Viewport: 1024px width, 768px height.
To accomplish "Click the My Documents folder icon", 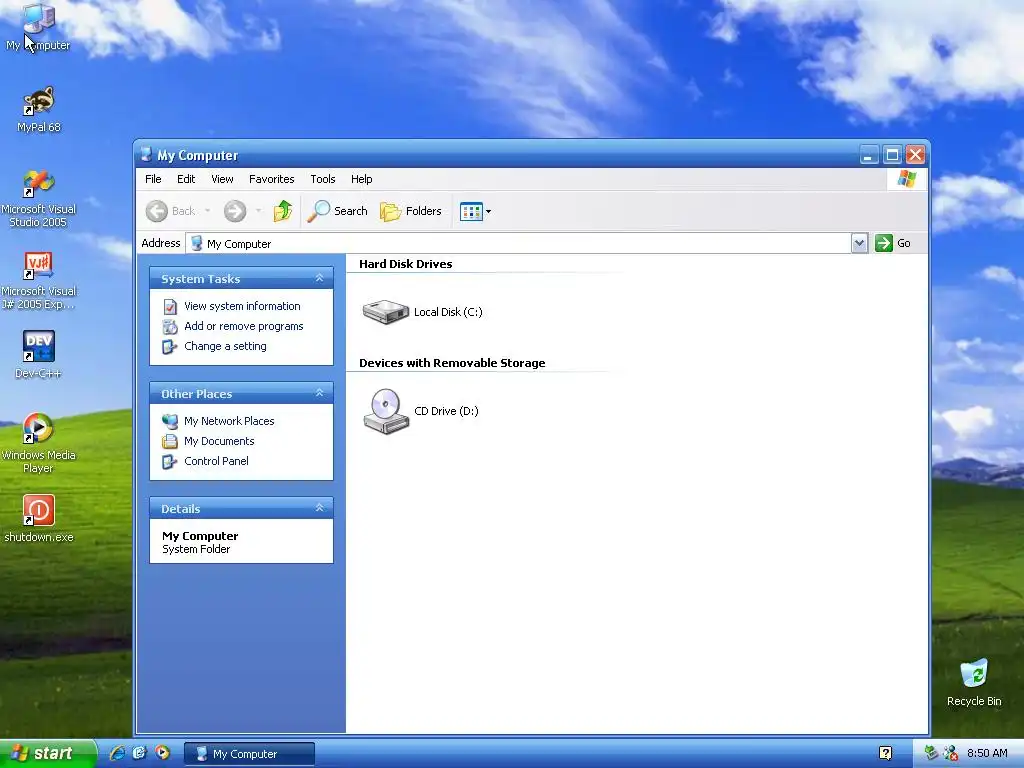I will 170,441.
